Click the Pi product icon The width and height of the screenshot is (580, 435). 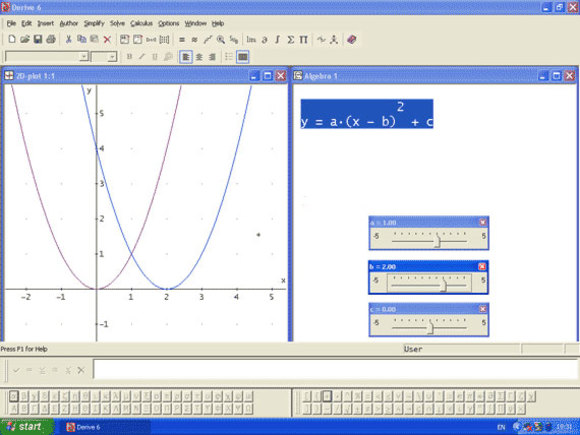tap(303, 39)
